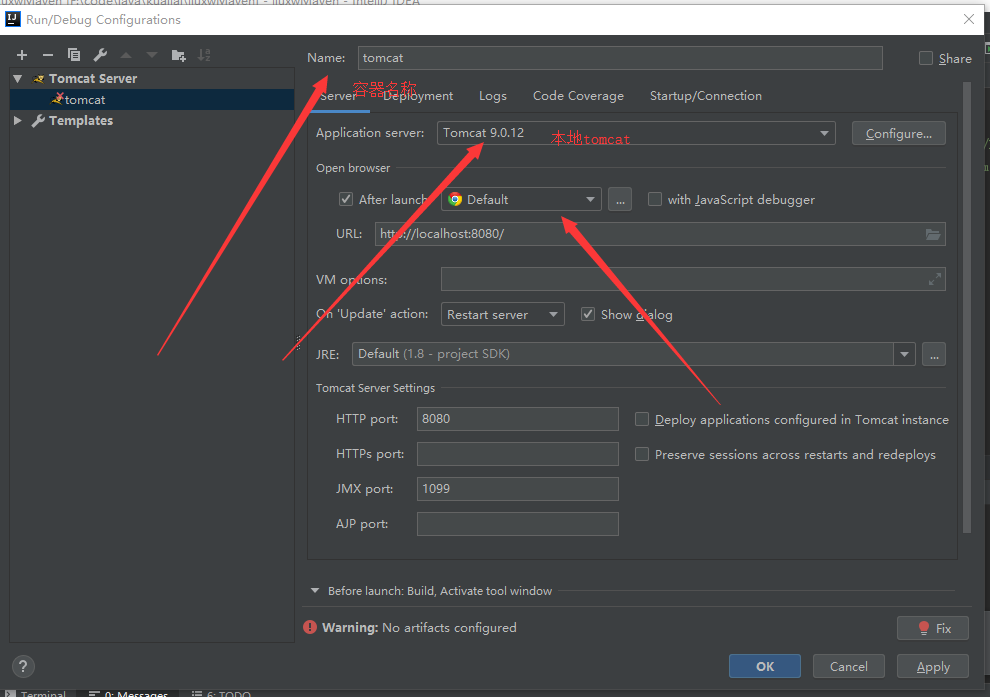
Task: Toggle Show dialog checkbox
Action: click(x=588, y=314)
